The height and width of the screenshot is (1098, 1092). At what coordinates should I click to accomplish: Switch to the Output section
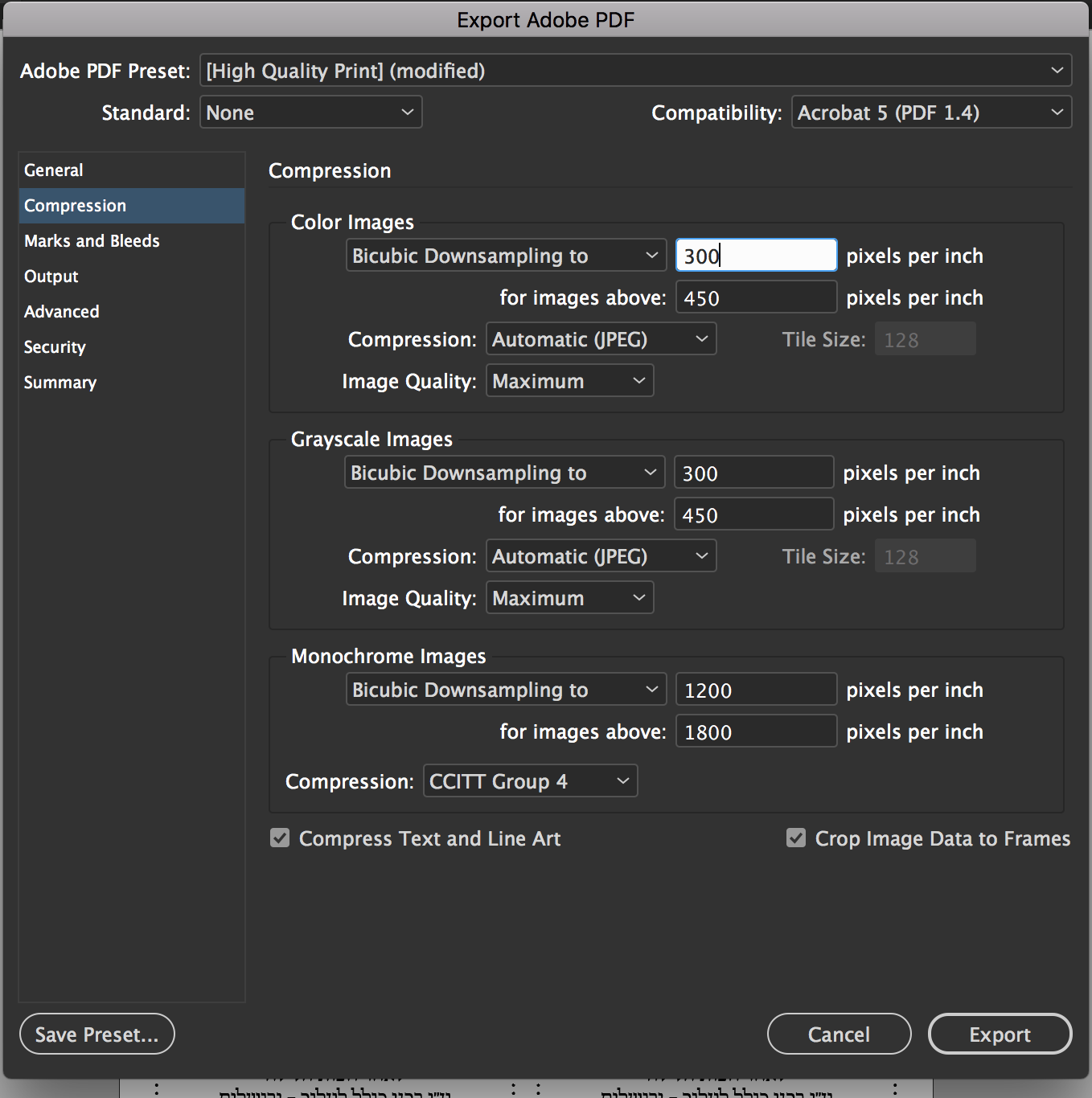pos(132,277)
